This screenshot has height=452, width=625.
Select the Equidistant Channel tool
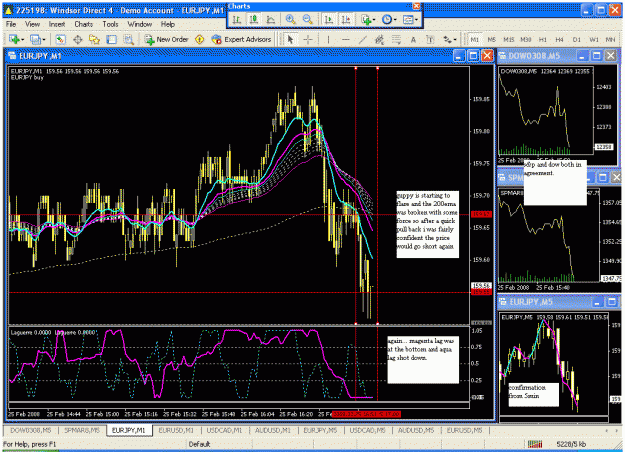379,39
